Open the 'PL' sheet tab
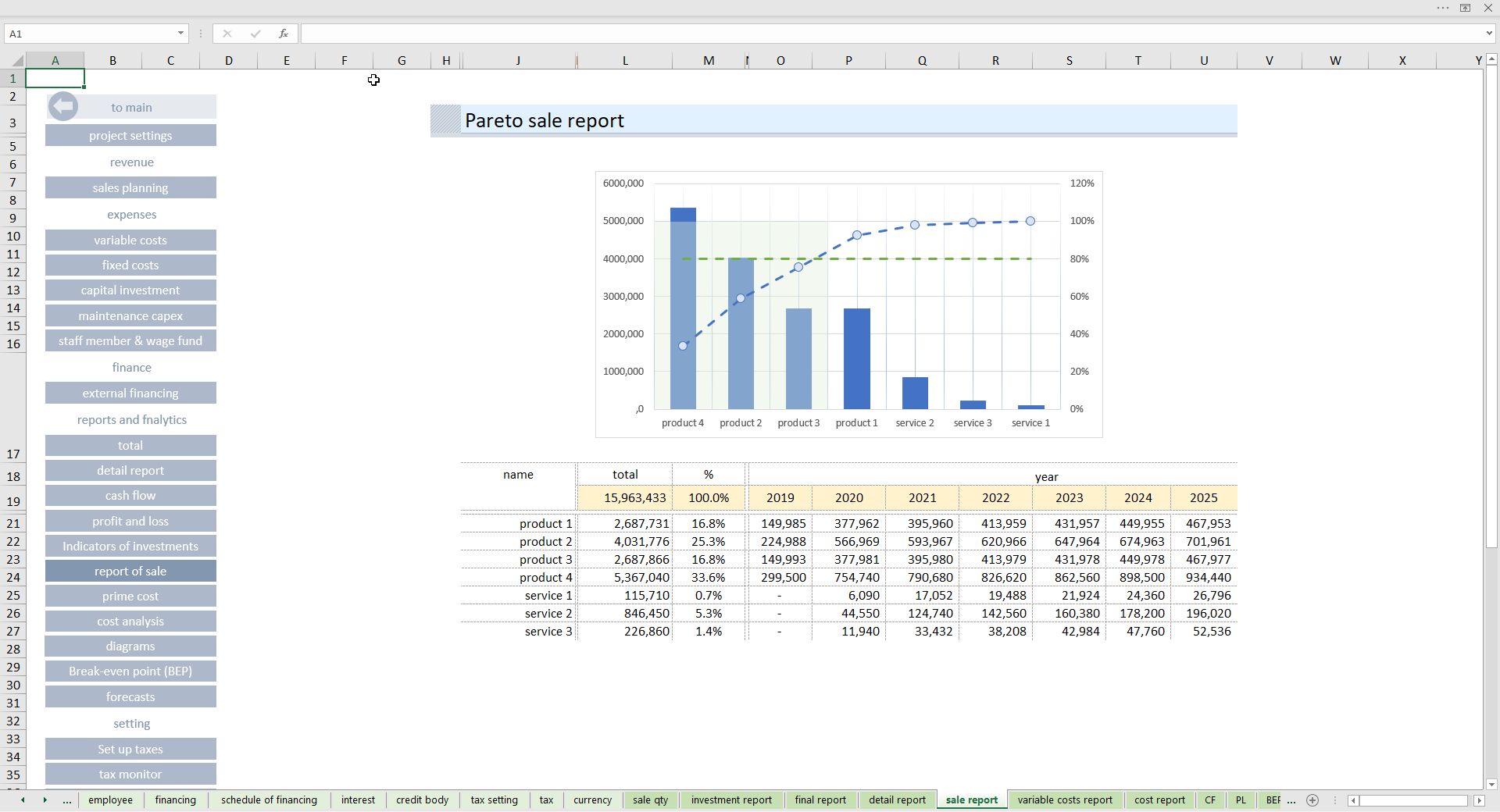Viewport: 1500px width, 812px height. (1241, 800)
